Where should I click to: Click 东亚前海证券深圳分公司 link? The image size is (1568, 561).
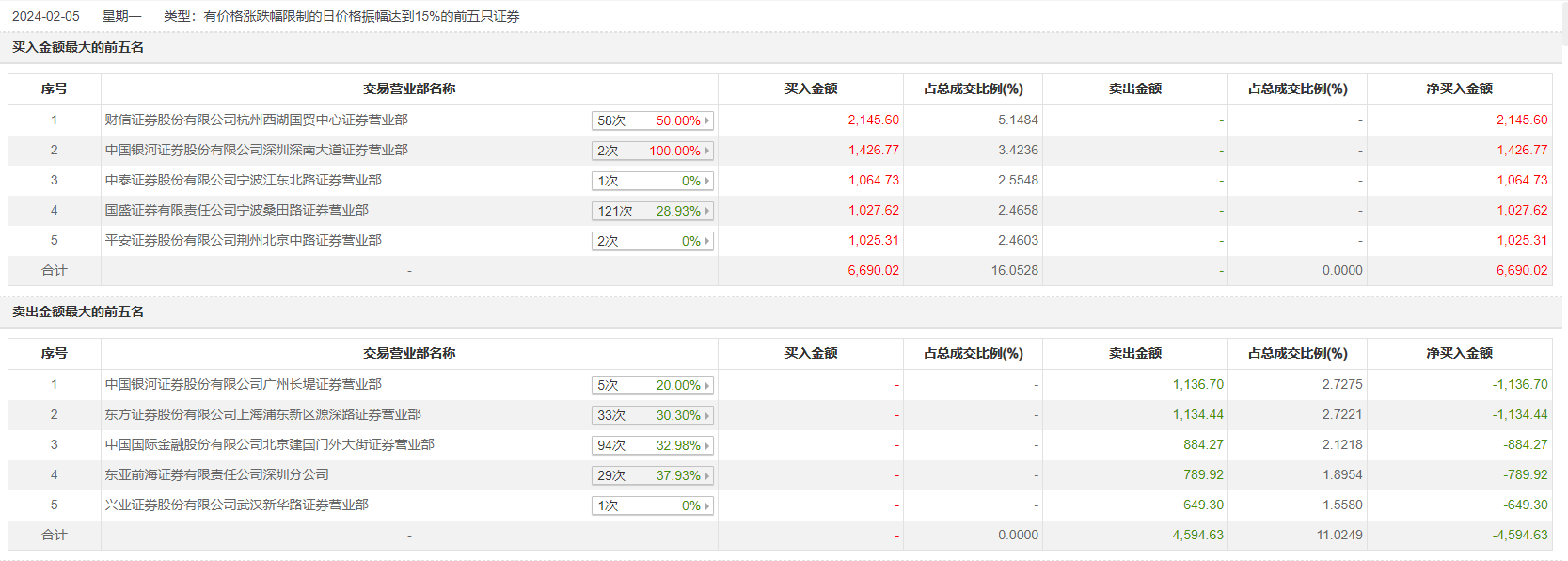pos(216,474)
